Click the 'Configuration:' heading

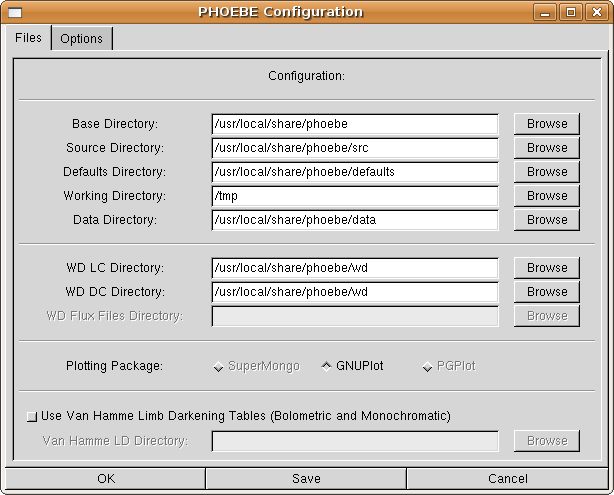click(307, 76)
